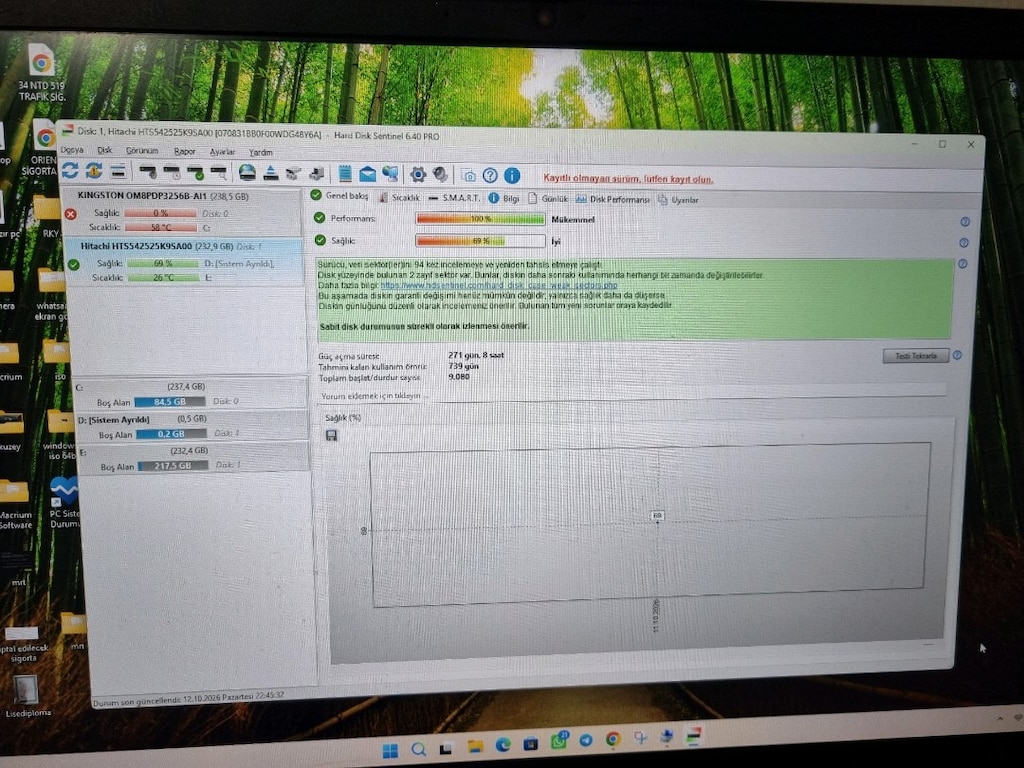Click help icon beside green status text box
The image size is (1024, 768).
tap(963, 264)
